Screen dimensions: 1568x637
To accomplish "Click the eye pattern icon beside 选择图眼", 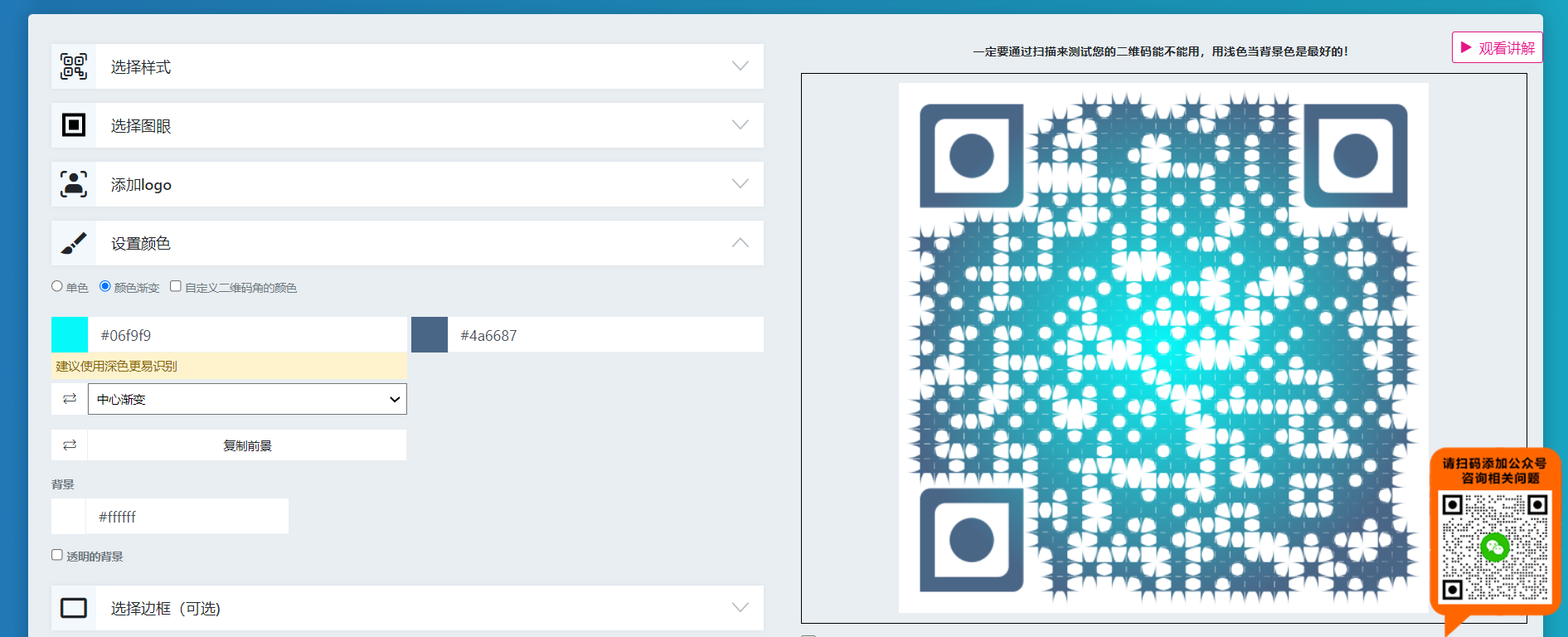I will click(74, 125).
